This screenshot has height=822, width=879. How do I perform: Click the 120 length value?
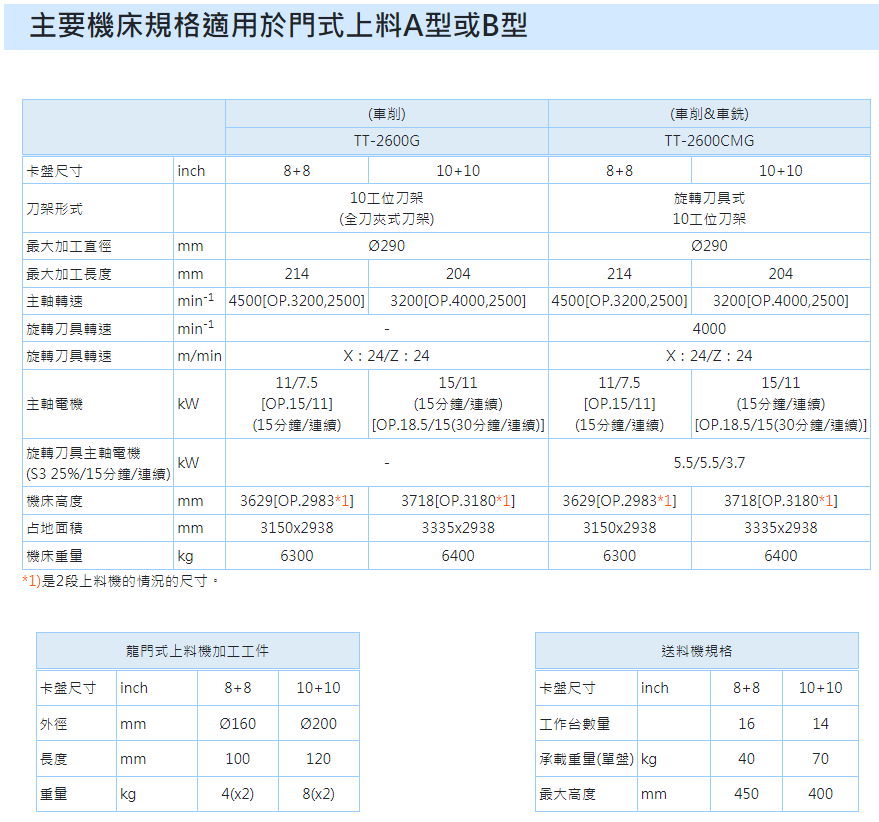(x=318, y=759)
